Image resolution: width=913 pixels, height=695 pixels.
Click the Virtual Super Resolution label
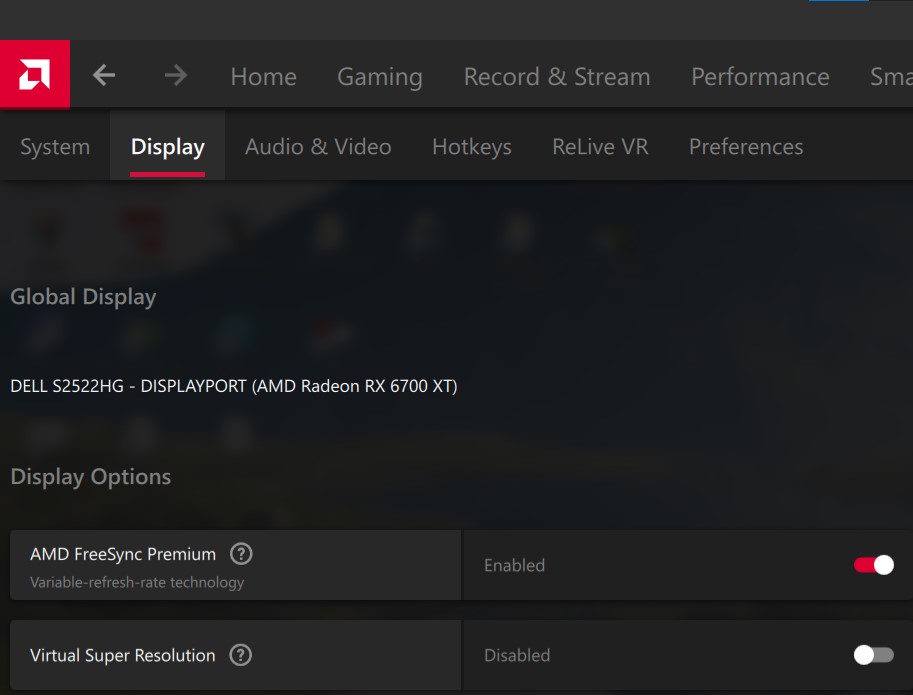[123, 655]
